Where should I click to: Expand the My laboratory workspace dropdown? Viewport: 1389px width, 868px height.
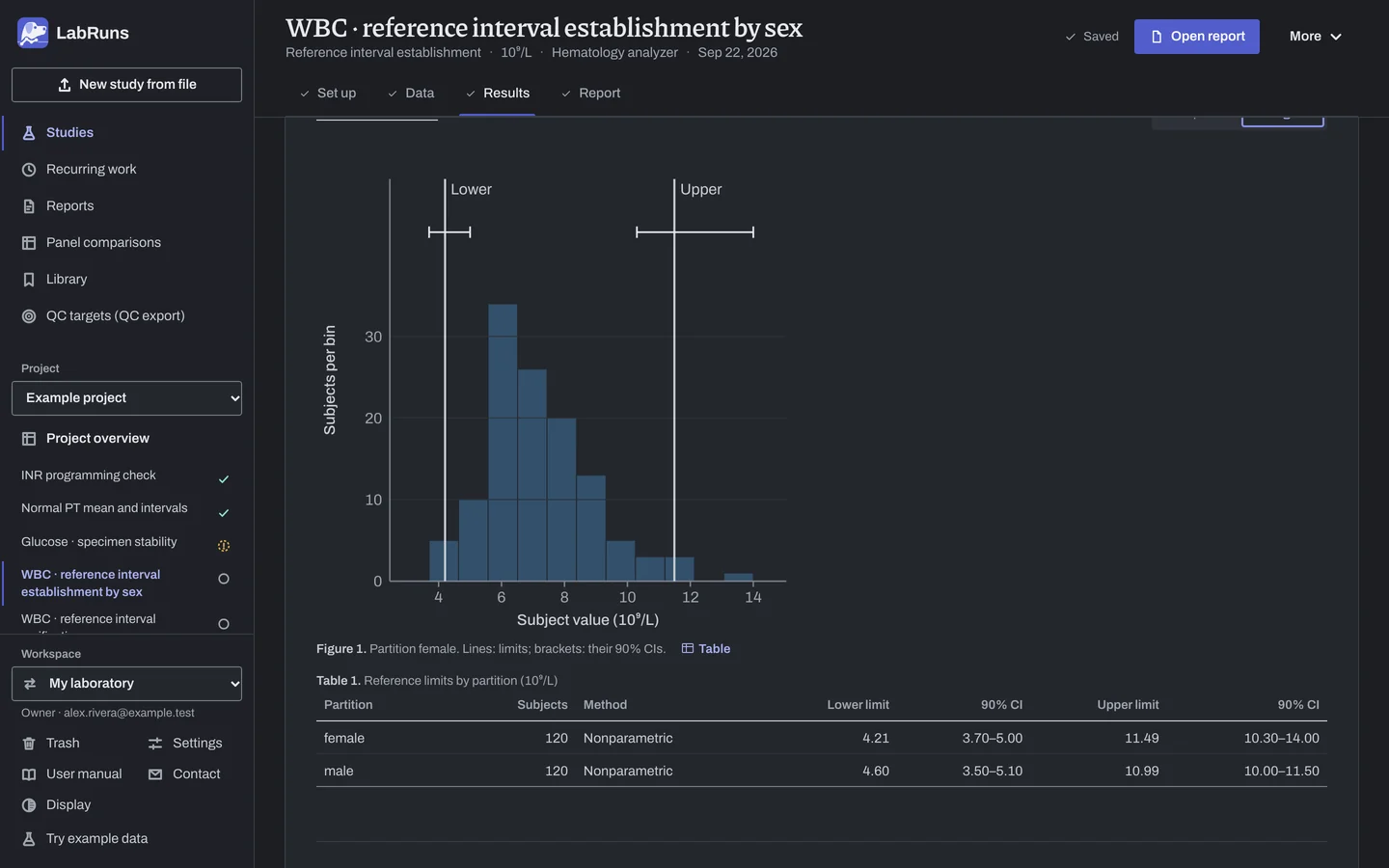[126, 684]
